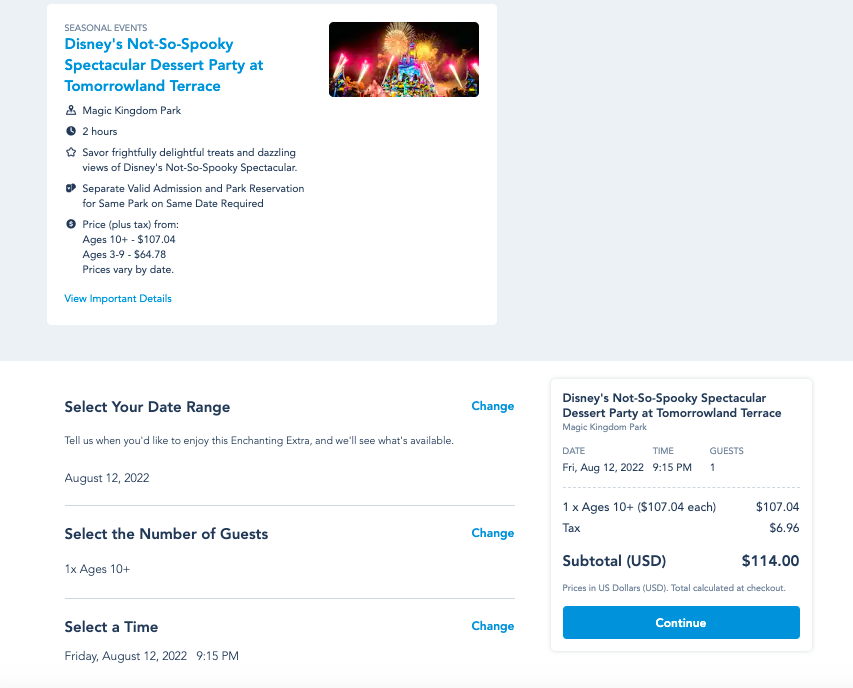This screenshot has height=688, width=853.
Task: Click the Magic Kingdom Park location icon
Action: (x=71, y=111)
